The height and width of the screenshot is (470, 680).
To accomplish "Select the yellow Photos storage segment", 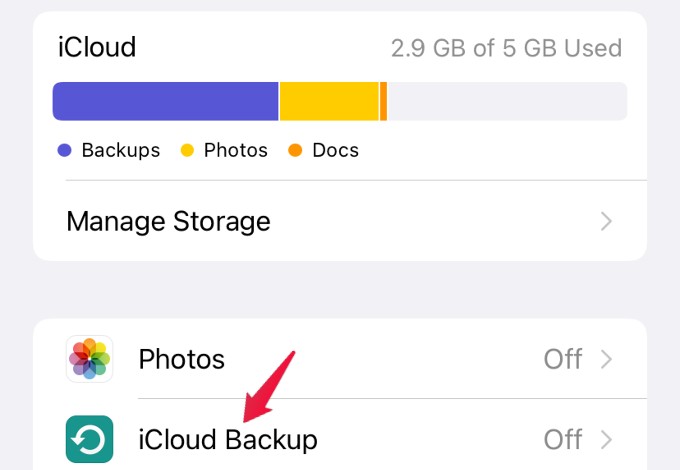I will pyautogui.click(x=329, y=101).
